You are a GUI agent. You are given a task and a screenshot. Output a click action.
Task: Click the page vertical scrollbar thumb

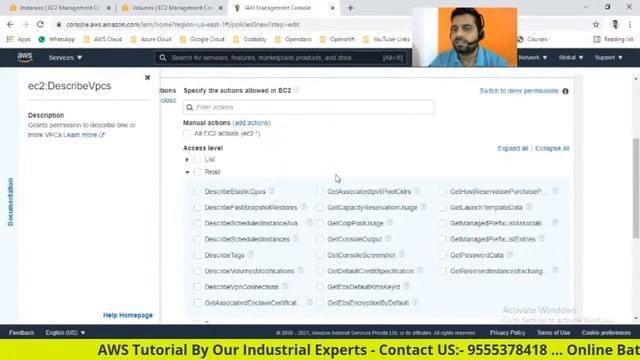tap(636, 188)
